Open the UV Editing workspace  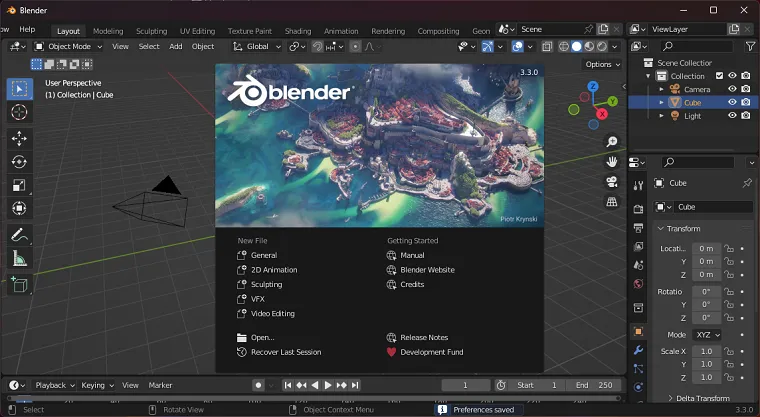(197, 31)
